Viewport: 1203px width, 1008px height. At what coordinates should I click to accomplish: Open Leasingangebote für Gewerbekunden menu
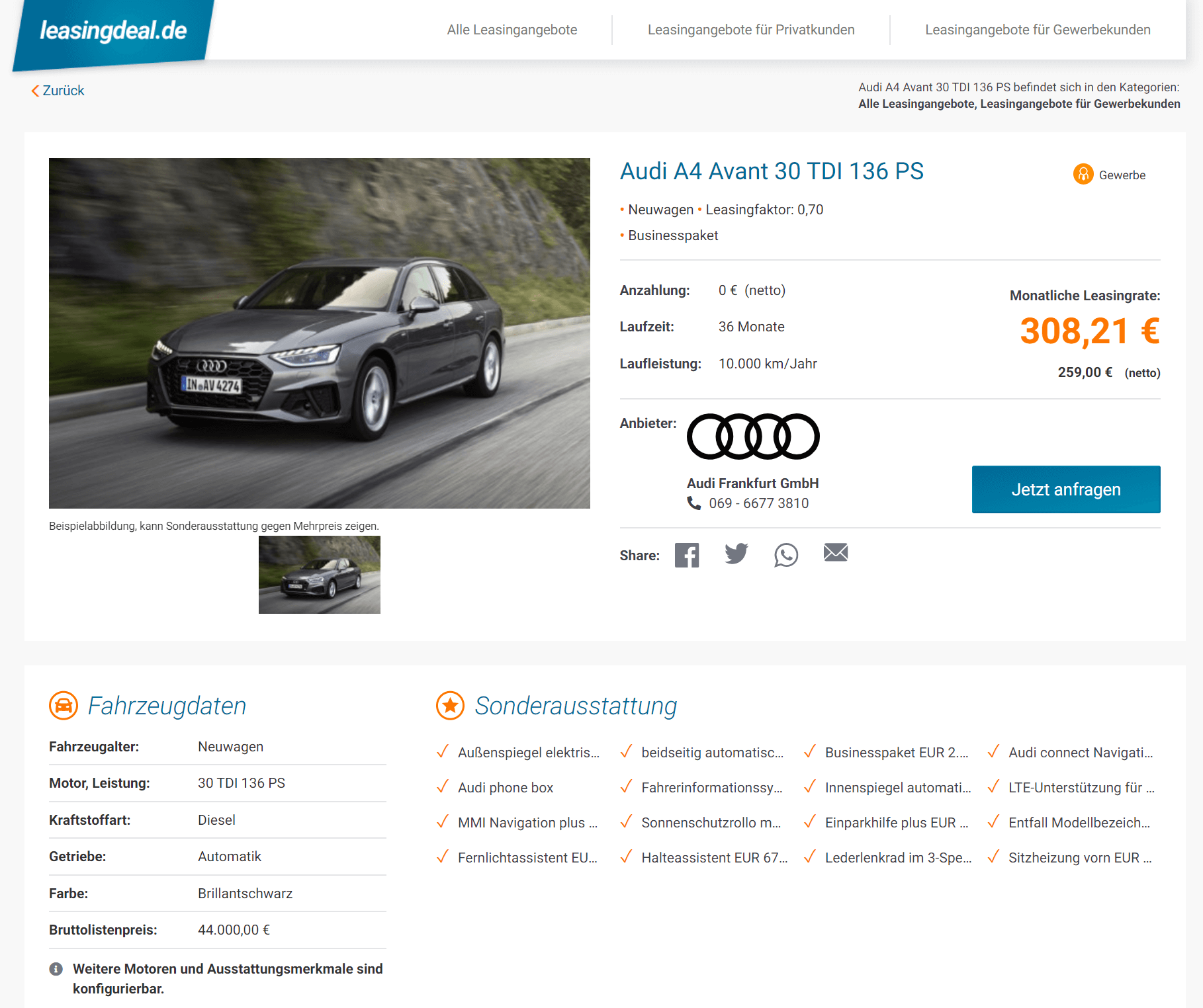click(1038, 30)
